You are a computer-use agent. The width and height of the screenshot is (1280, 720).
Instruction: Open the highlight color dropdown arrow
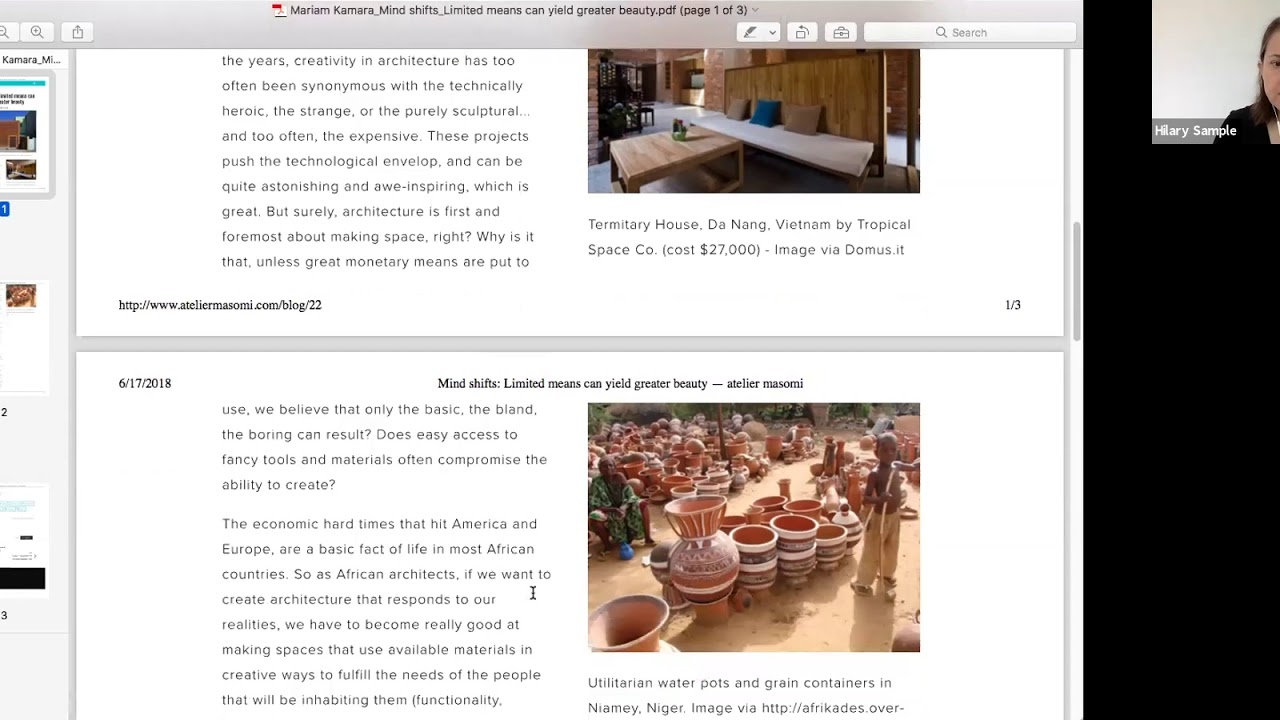coord(772,33)
